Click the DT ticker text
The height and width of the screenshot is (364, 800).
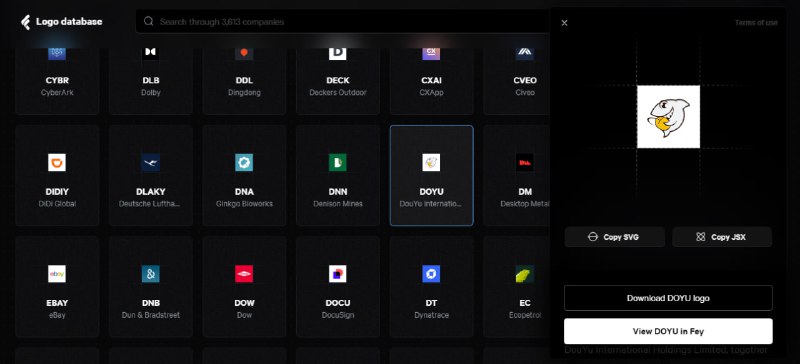[431, 303]
